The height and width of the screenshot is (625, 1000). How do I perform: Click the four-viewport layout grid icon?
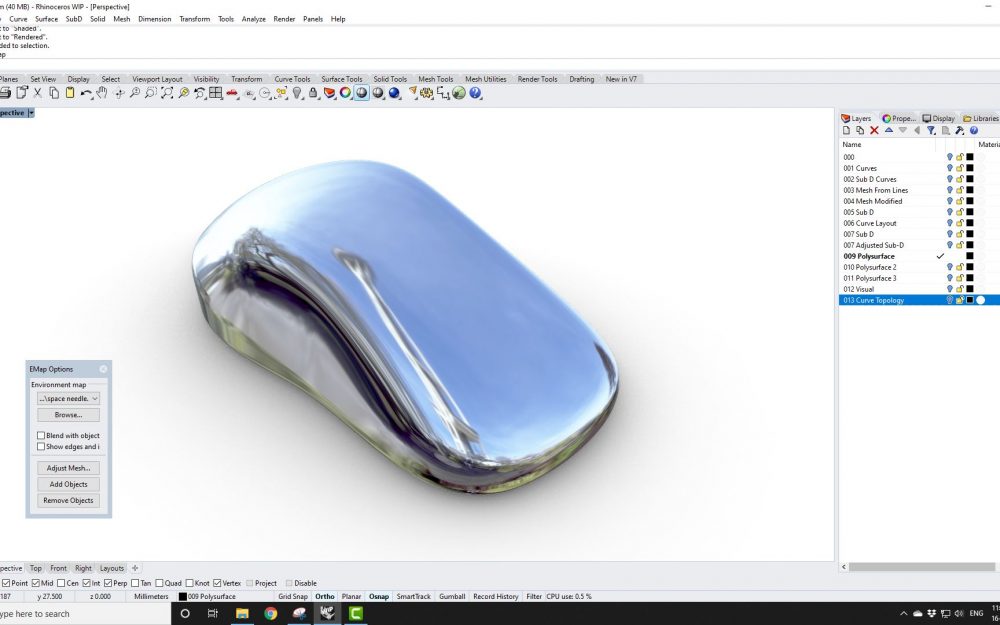tap(216, 93)
